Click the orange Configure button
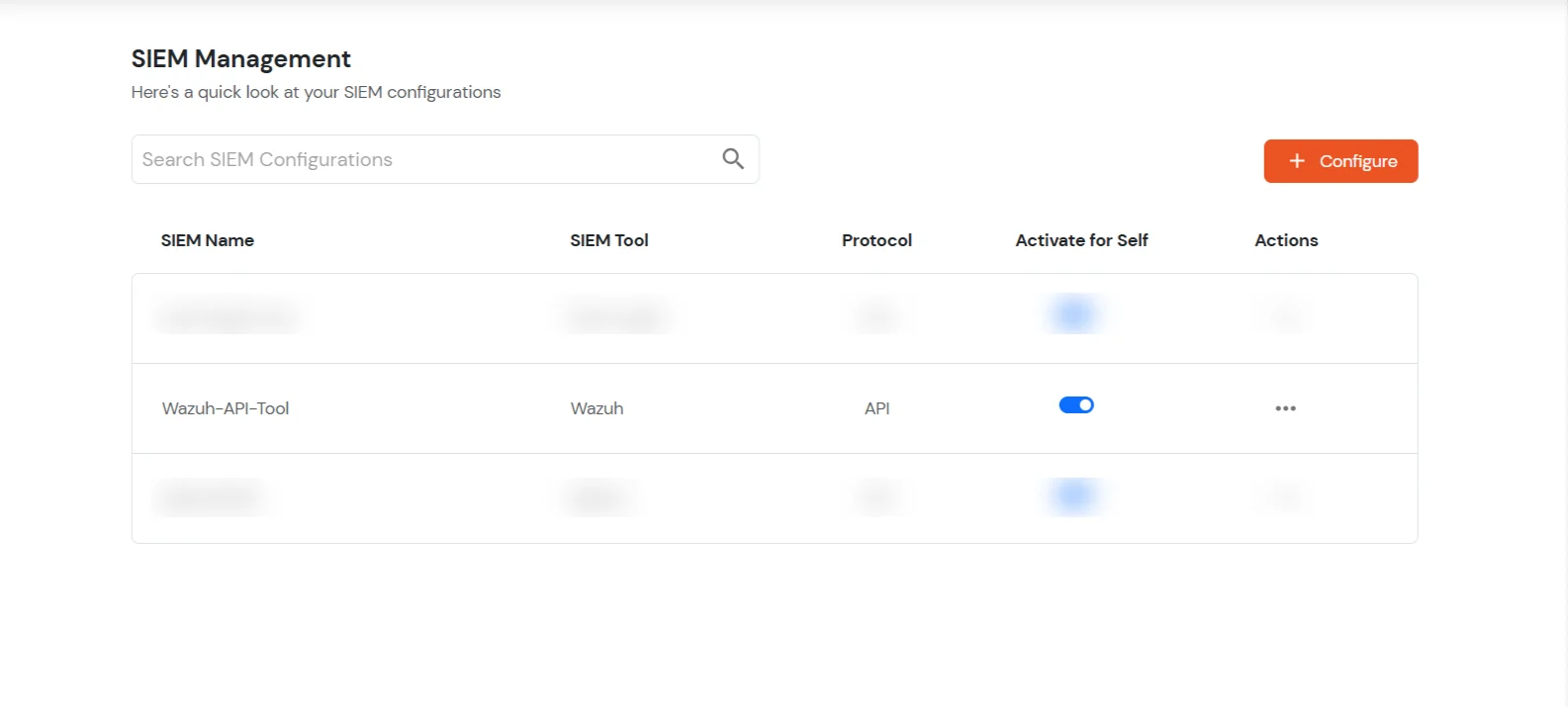 coord(1340,161)
